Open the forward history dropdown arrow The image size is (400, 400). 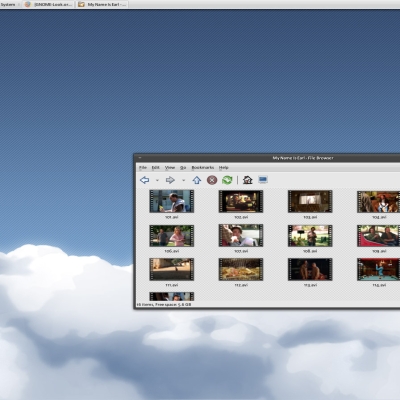tap(183, 180)
